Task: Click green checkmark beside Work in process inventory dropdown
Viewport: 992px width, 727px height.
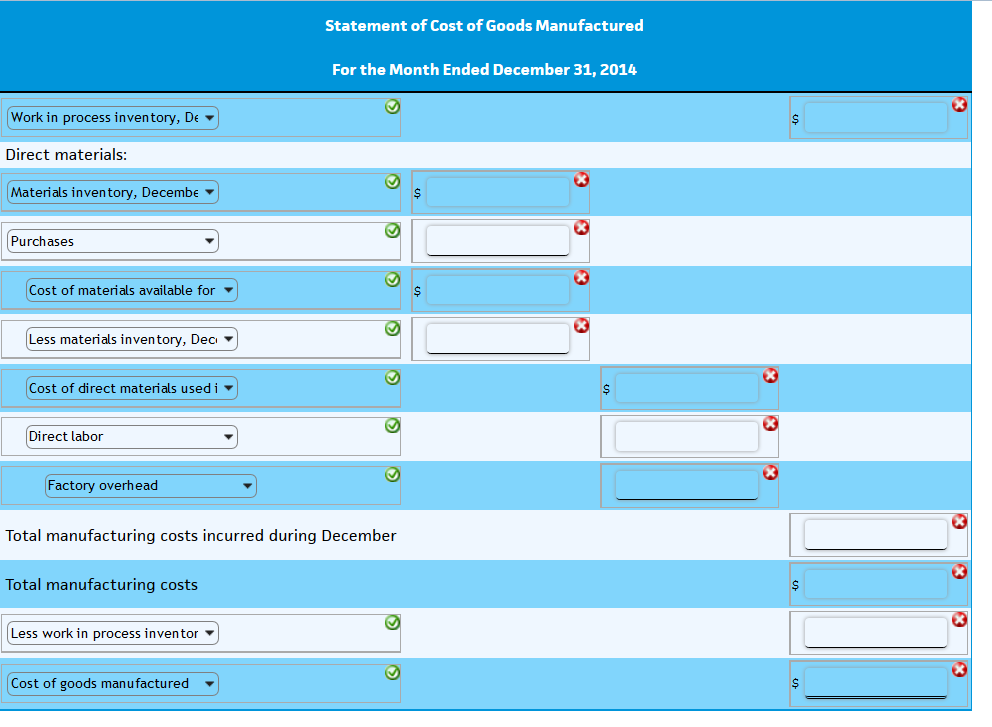Action: (392, 106)
